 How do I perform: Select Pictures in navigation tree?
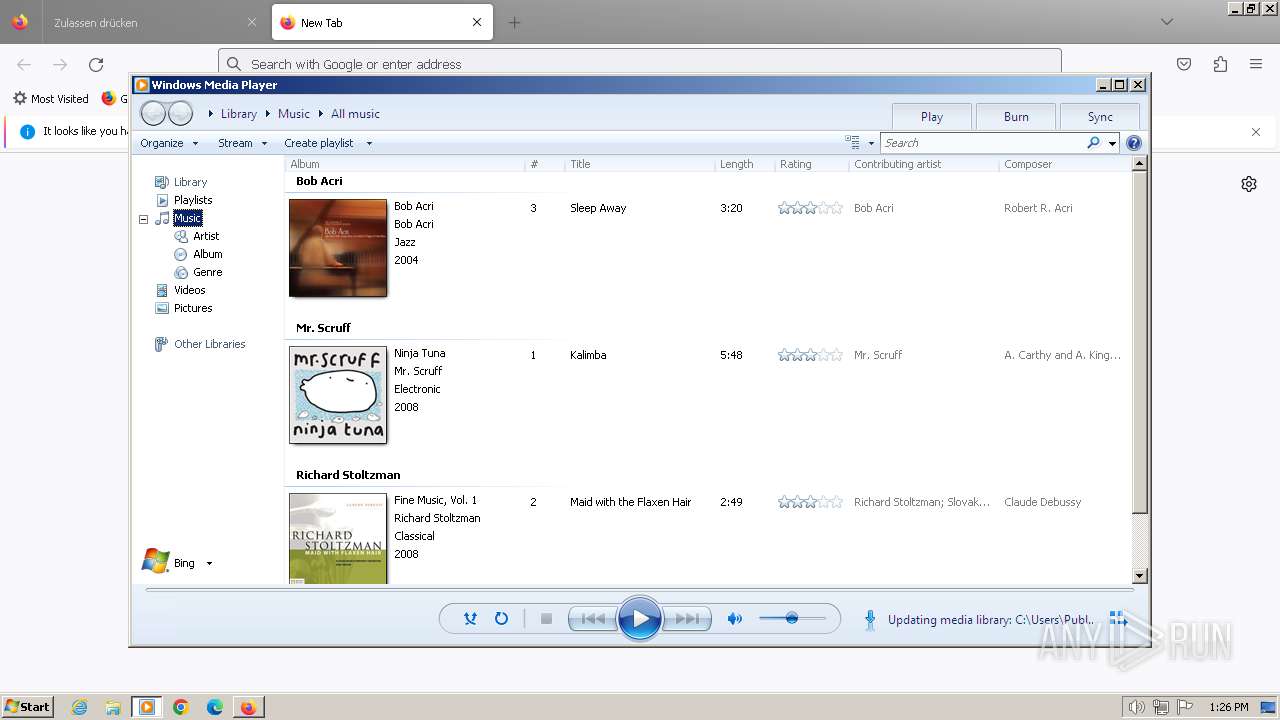click(x=193, y=308)
